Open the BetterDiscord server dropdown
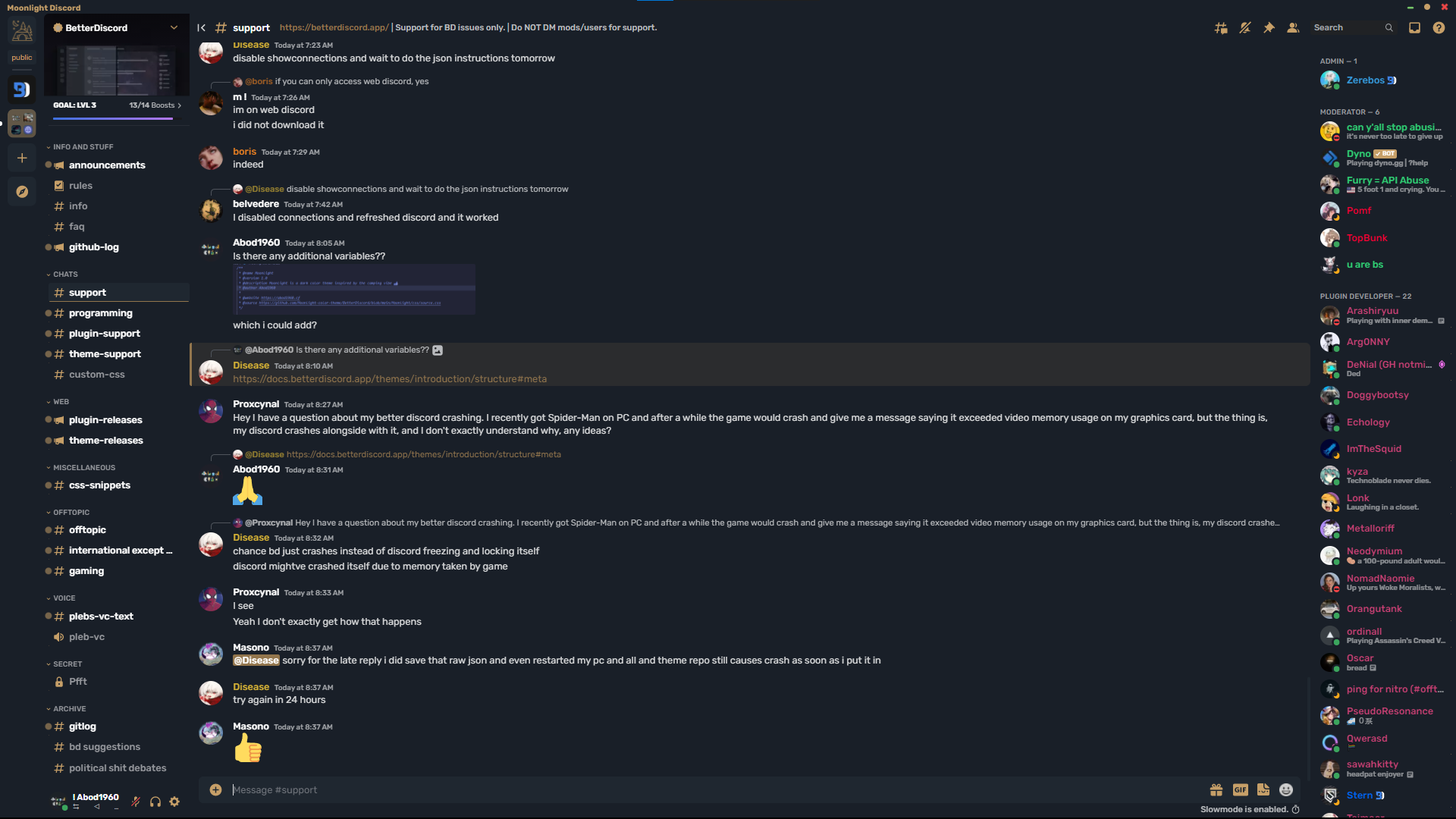The height and width of the screenshot is (819, 1456). [x=174, y=28]
